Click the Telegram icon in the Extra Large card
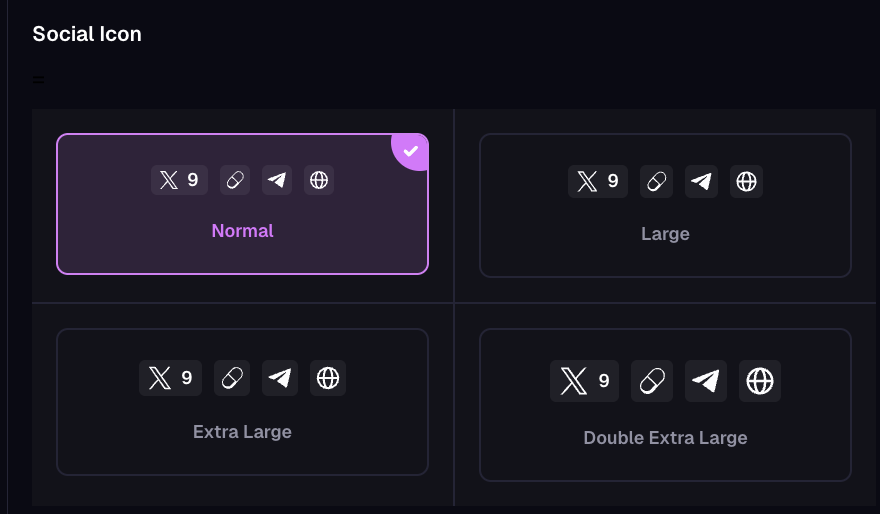This screenshot has height=514, width=880. (x=280, y=378)
